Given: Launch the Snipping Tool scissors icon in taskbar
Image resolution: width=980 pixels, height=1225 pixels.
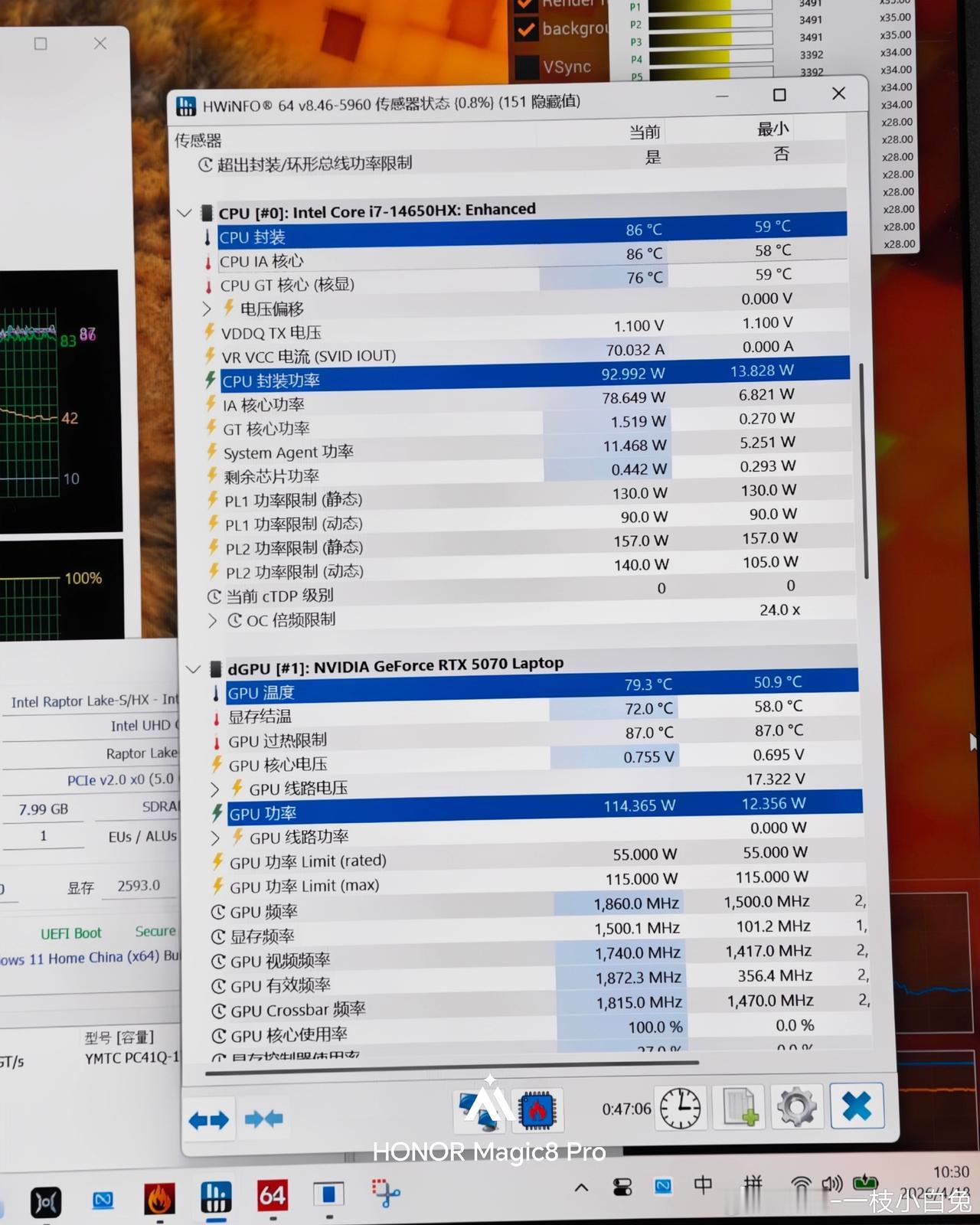Looking at the screenshot, I should (385, 1193).
